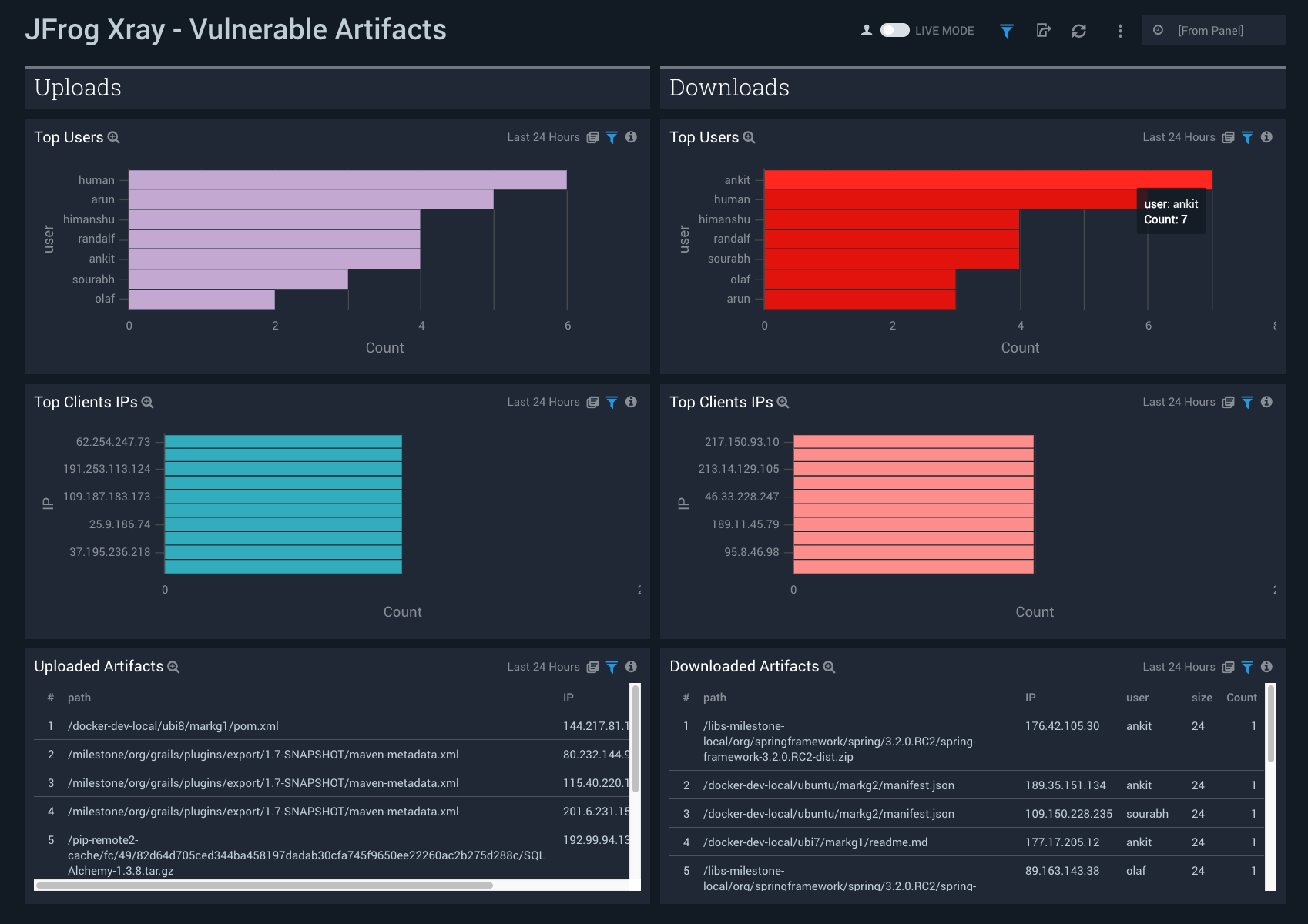Refresh the dashboard

click(1078, 31)
